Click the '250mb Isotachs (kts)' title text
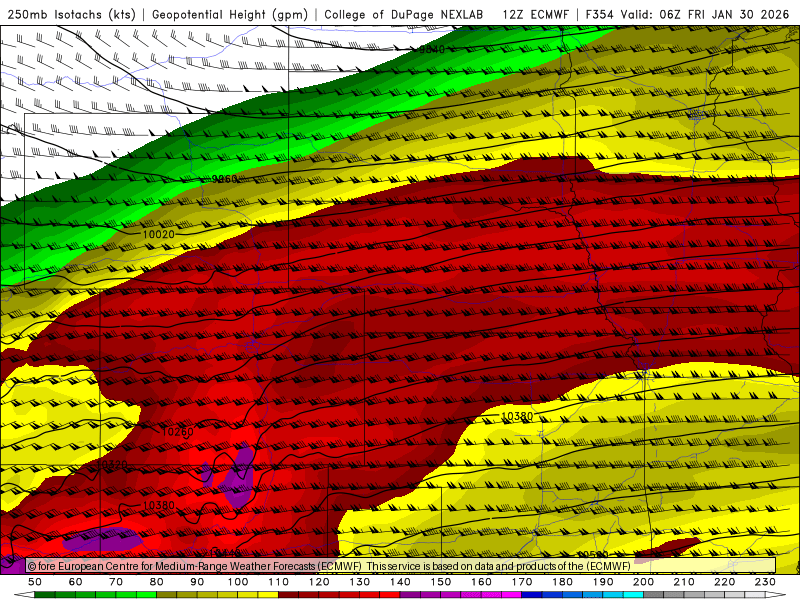The height and width of the screenshot is (600, 800). pos(72,15)
